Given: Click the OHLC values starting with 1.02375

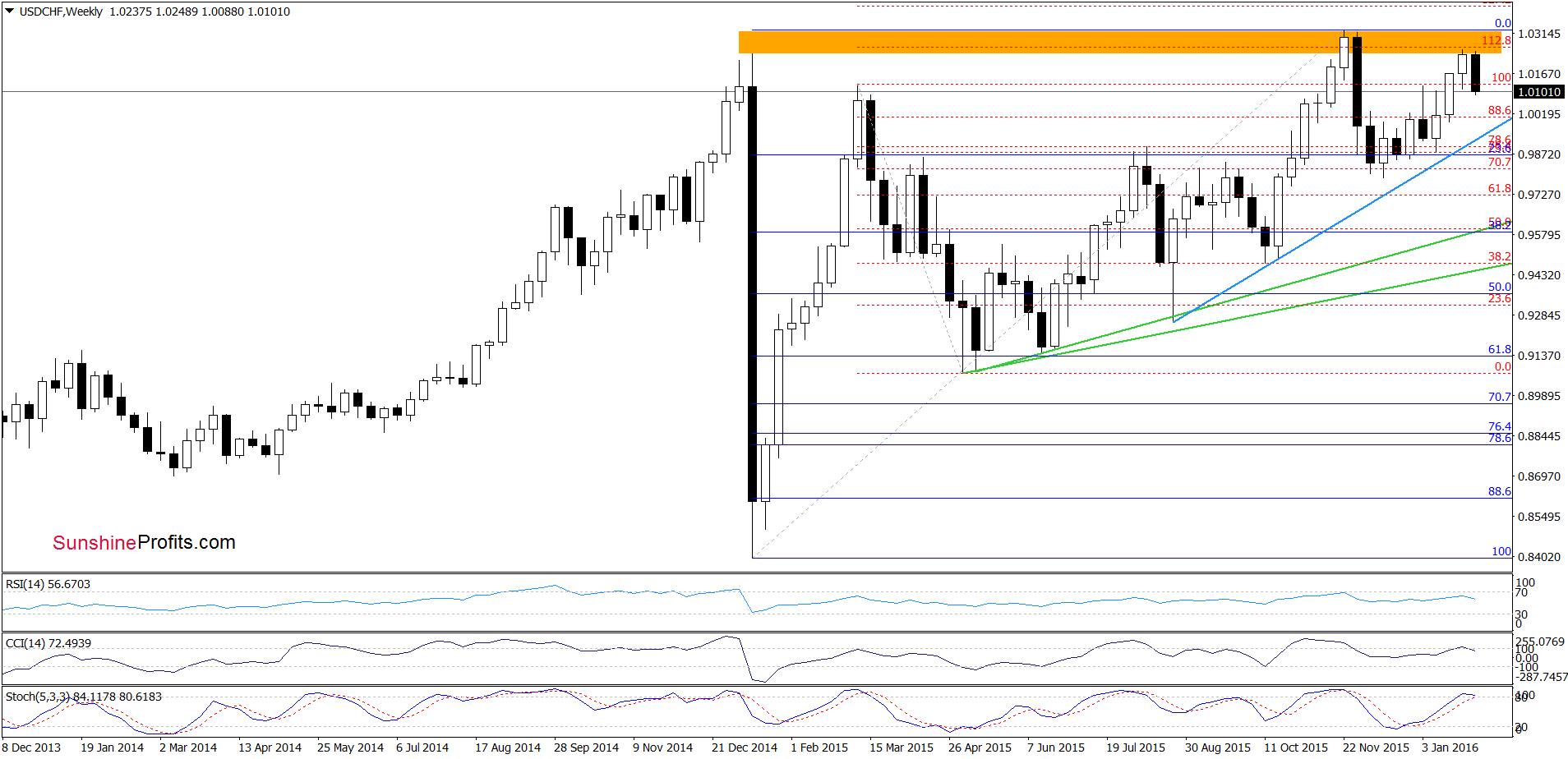Looking at the screenshot, I should click(x=200, y=11).
